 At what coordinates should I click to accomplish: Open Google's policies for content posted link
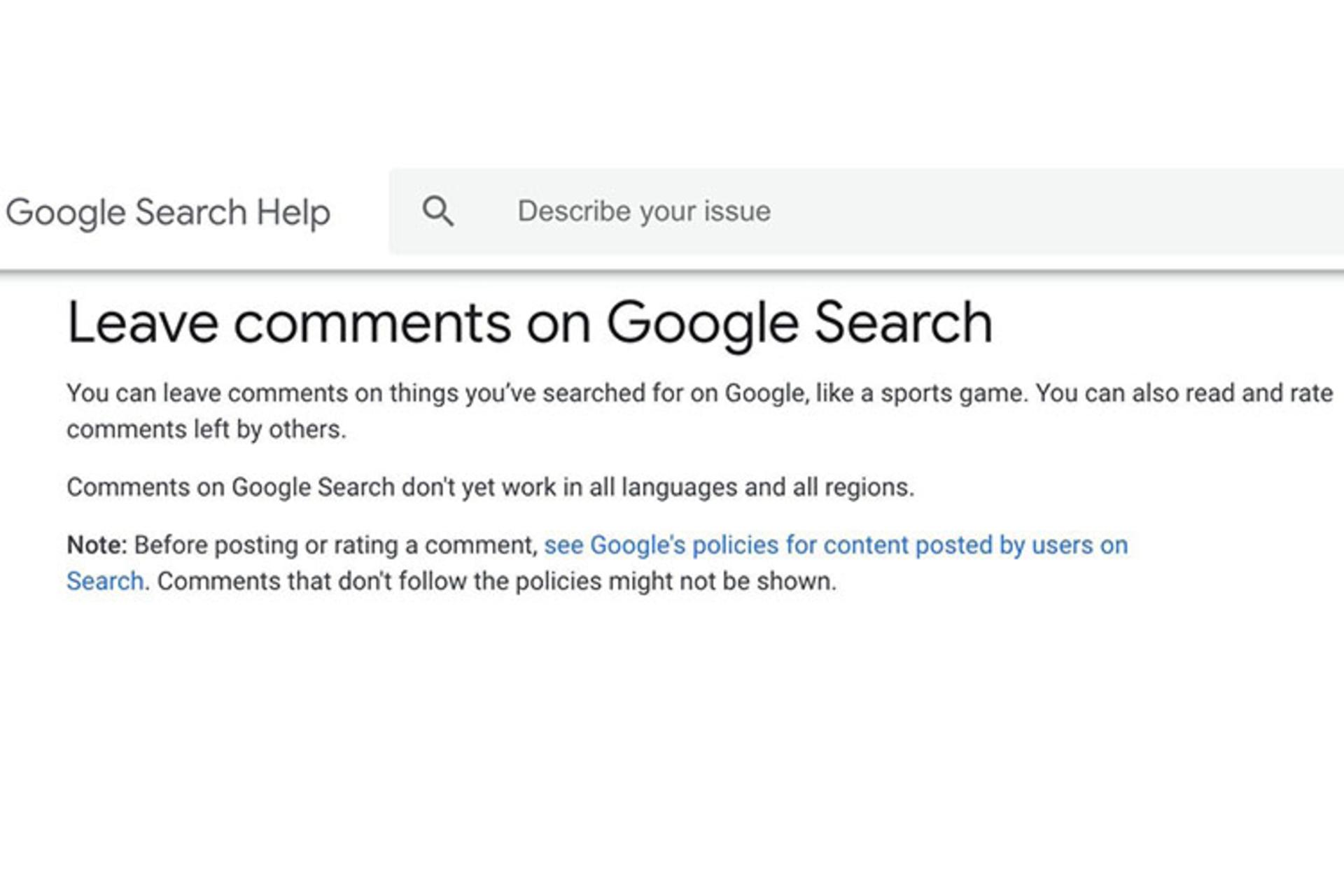coord(836,545)
